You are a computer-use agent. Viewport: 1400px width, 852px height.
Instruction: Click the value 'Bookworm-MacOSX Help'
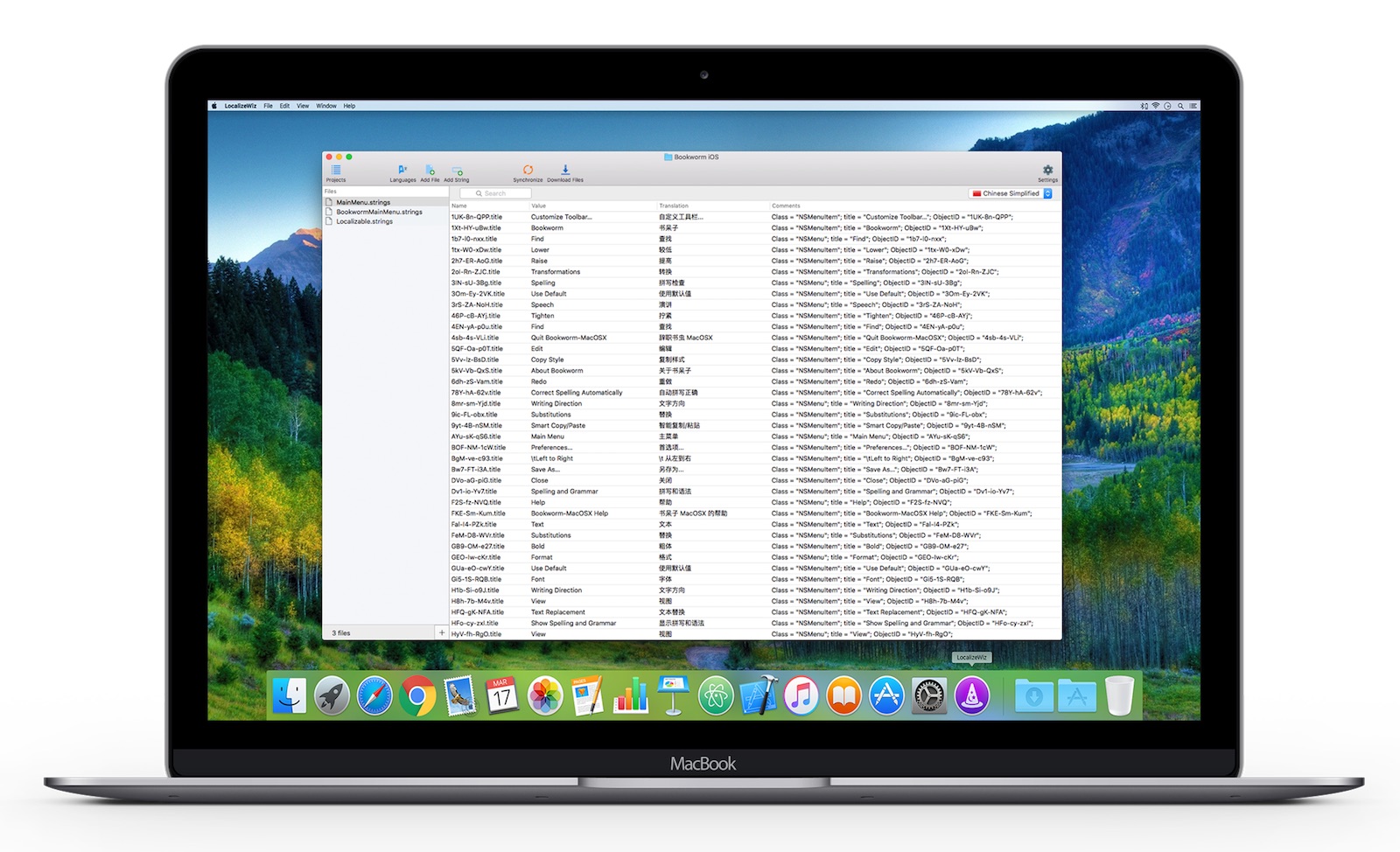570,513
